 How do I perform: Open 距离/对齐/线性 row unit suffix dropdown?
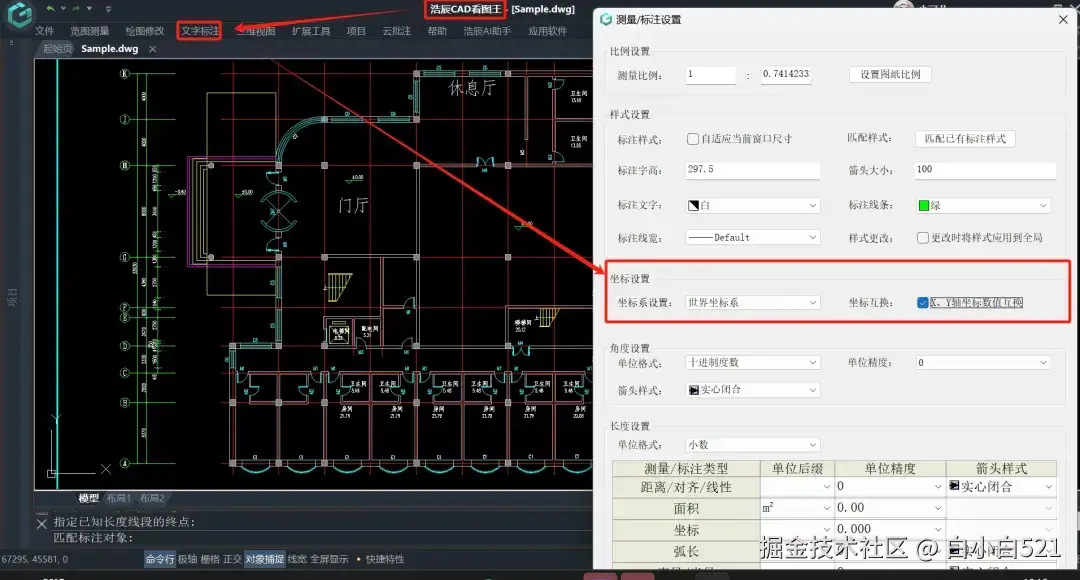797,486
